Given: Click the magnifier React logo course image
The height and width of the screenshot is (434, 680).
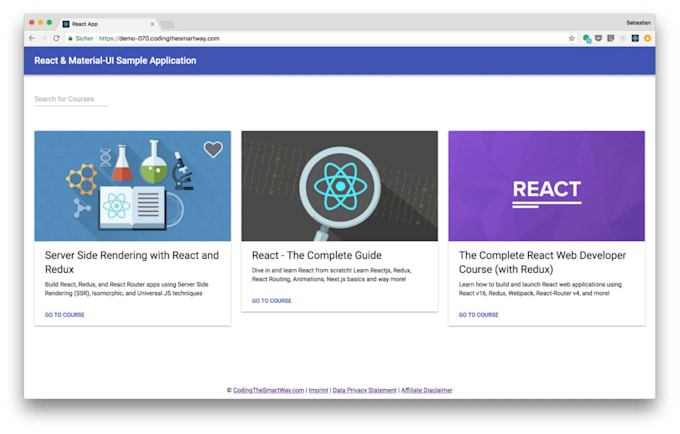Looking at the screenshot, I should point(340,186).
